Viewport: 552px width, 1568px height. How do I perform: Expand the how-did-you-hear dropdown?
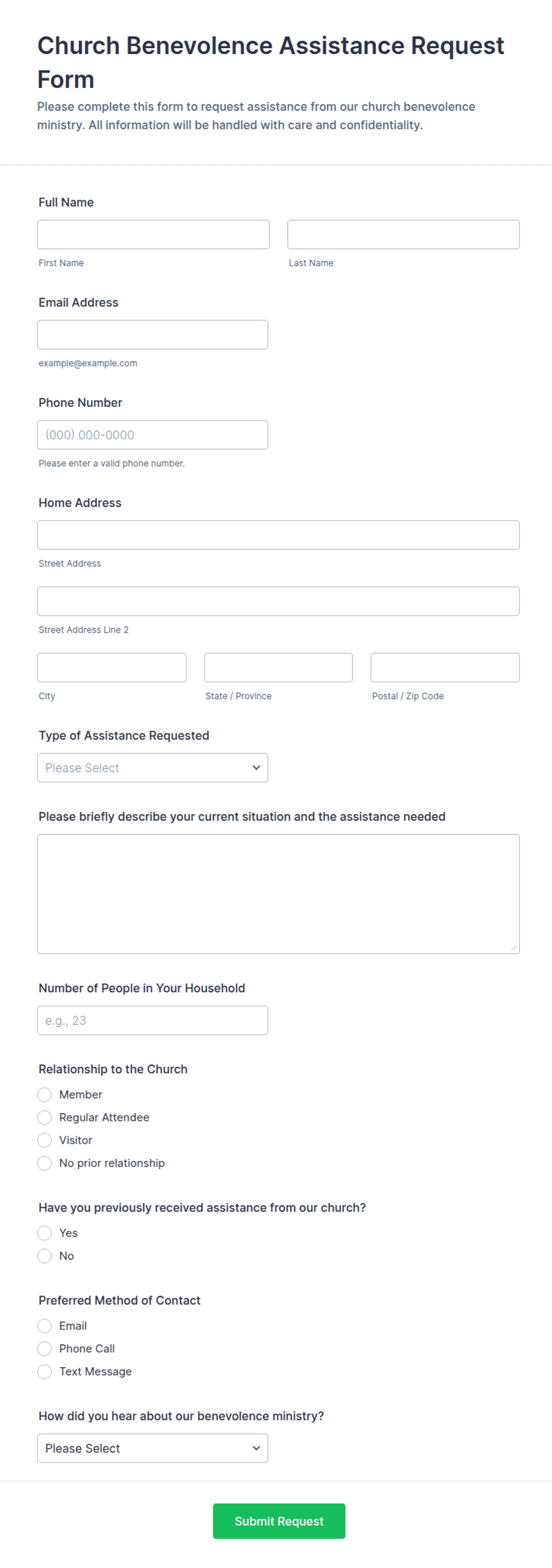152,1448
